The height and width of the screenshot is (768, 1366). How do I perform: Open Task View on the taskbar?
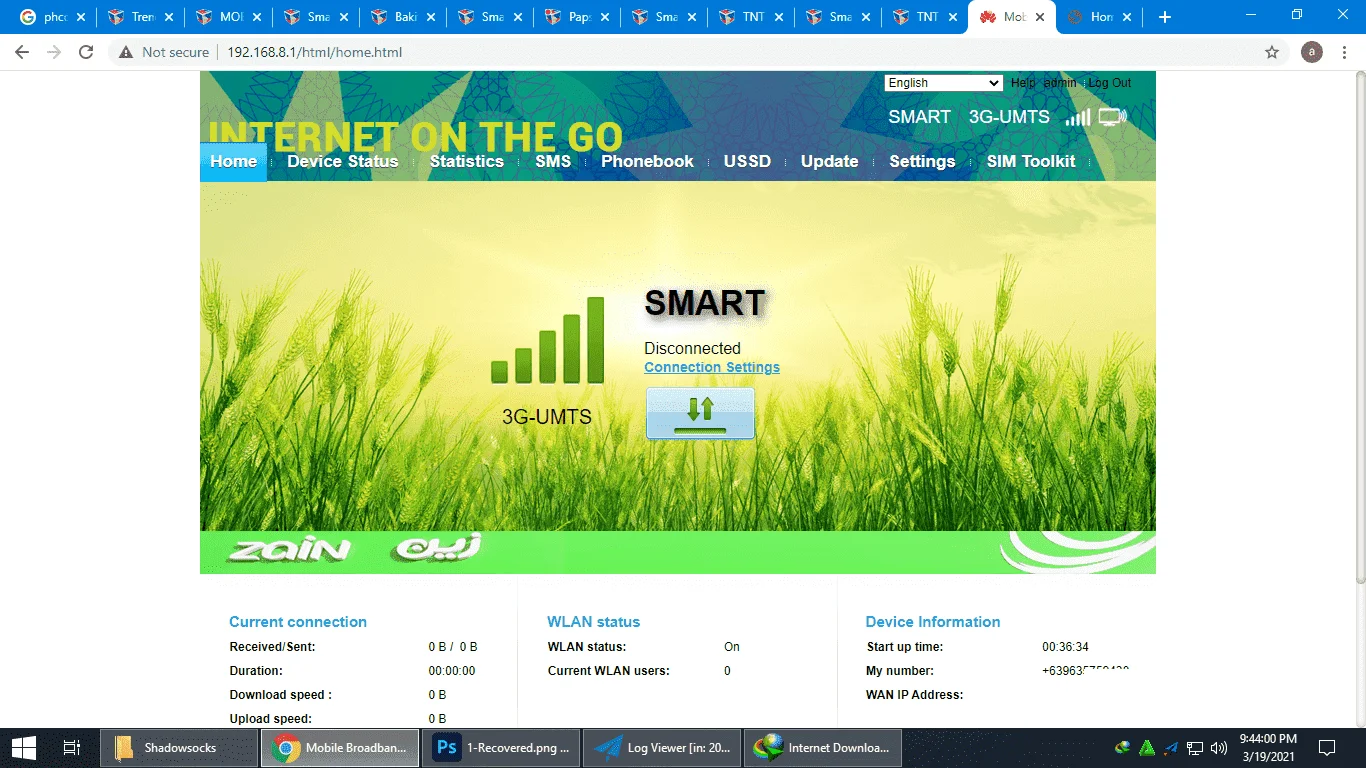coord(72,747)
